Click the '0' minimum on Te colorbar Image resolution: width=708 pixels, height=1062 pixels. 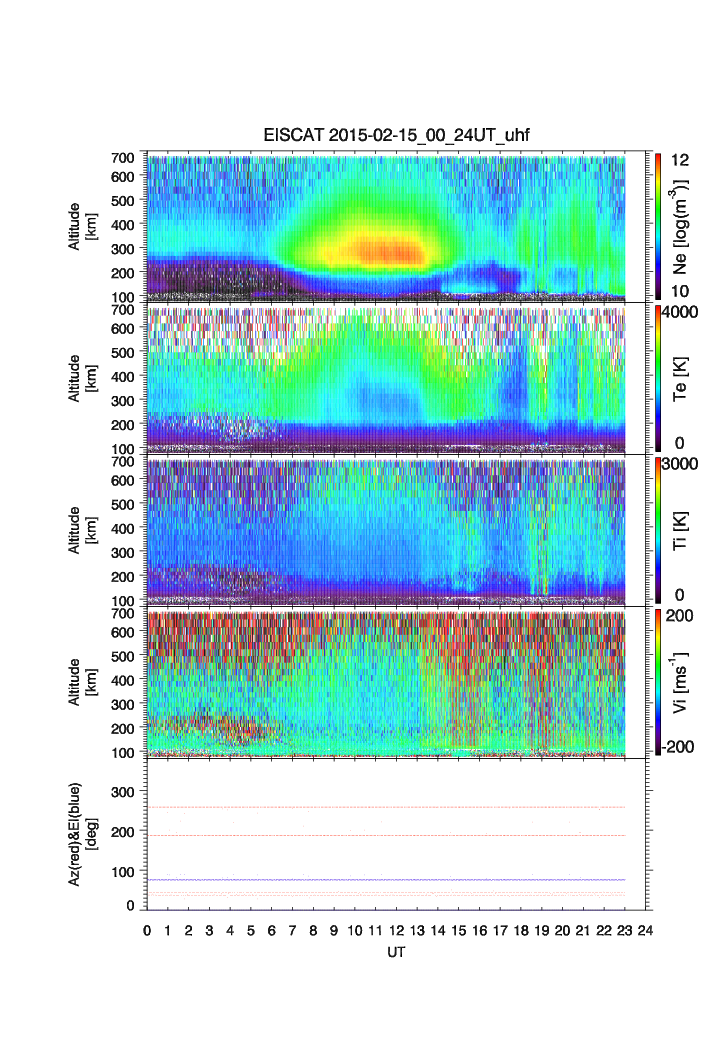(680, 443)
